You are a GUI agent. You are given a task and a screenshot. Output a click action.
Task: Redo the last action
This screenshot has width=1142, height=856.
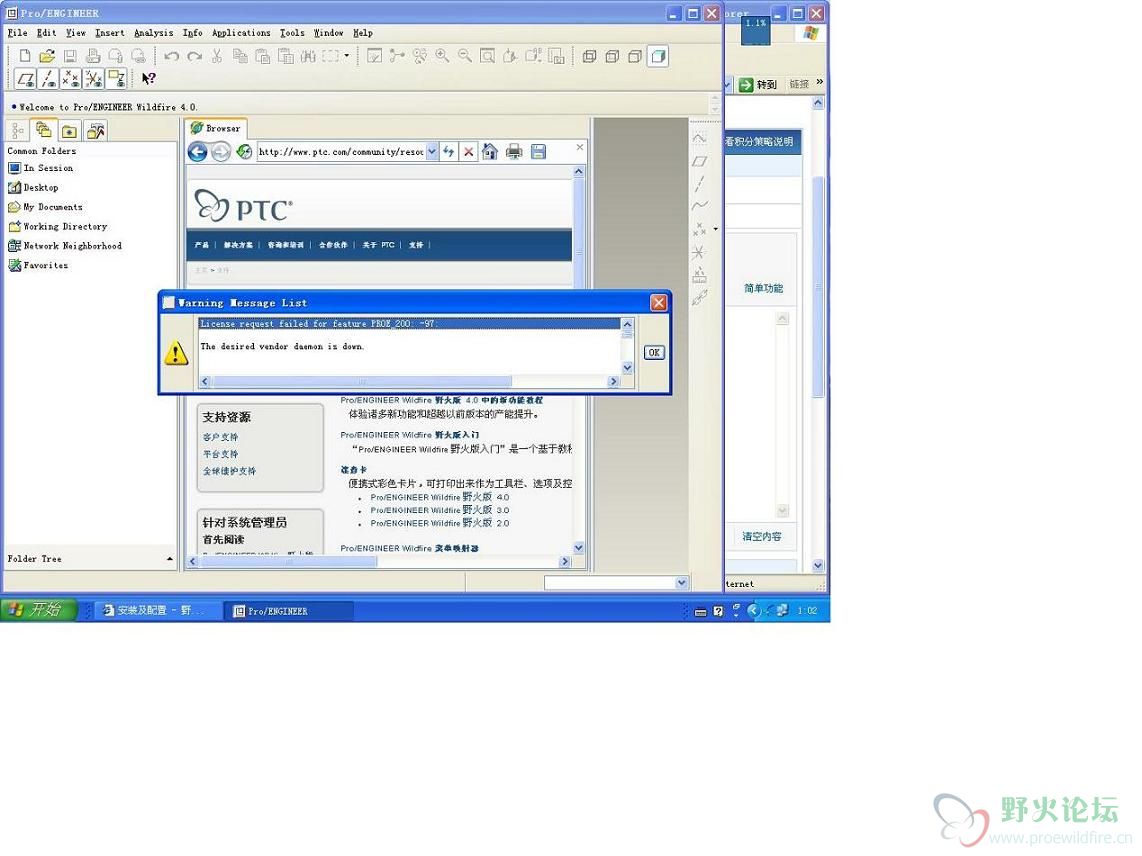tap(194, 56)
